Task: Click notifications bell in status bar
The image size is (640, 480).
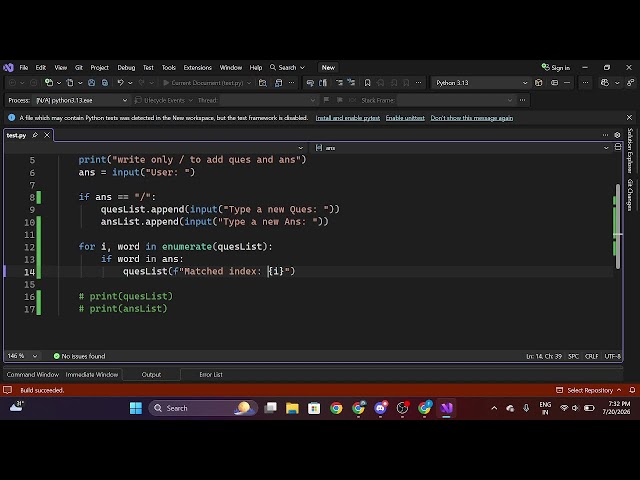Action: click(x=632, y=390)
